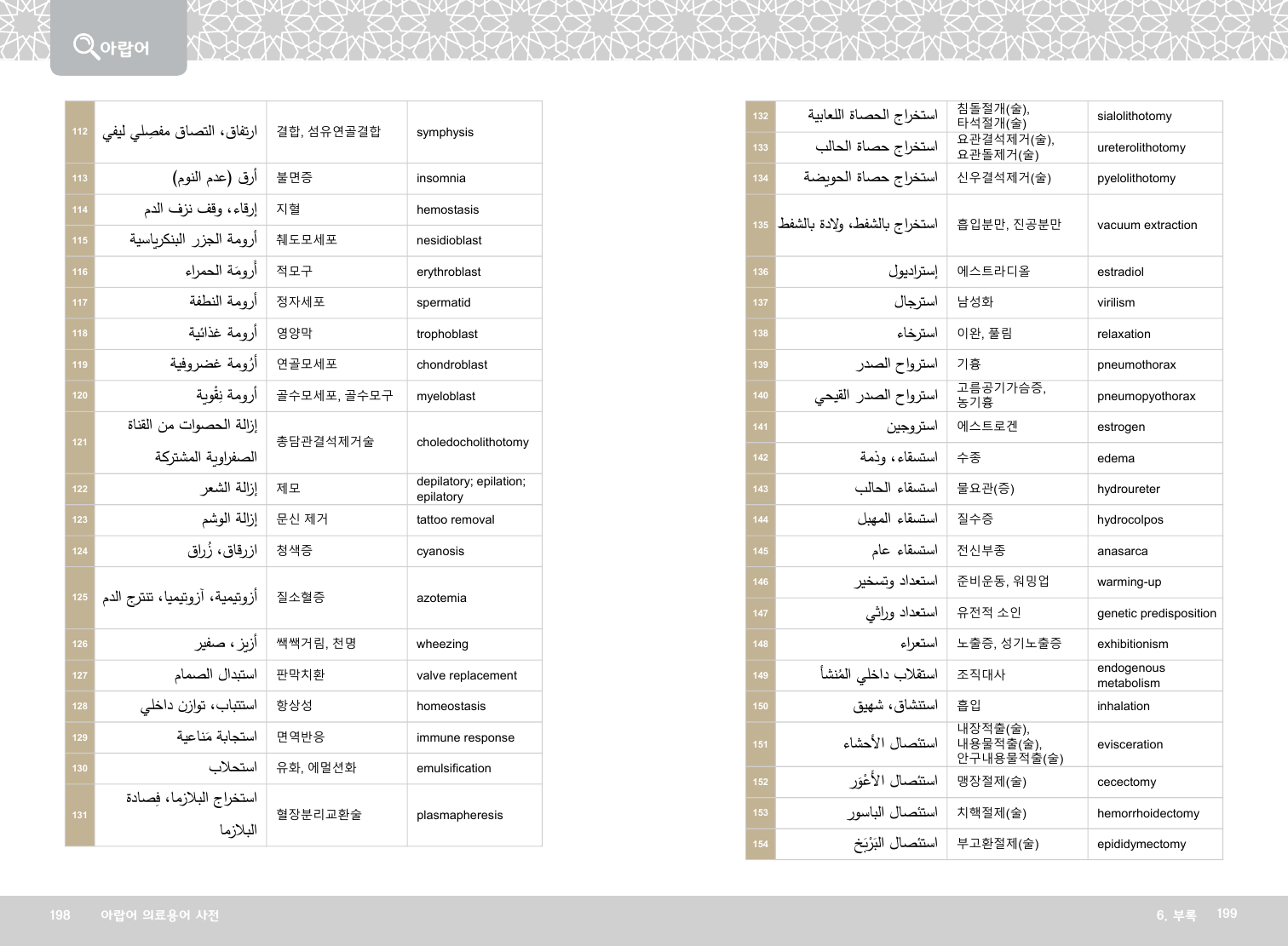This screenshot has width=1288, height=946.
Task: Select the term choledocholithotomy
Action: (x=472, y=443)
